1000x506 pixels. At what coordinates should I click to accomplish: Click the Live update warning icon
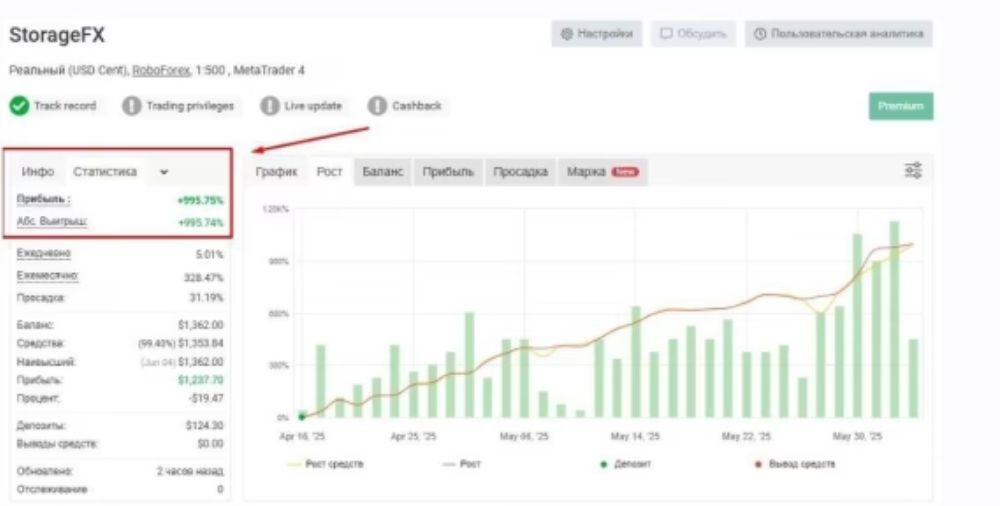(270, 105)
